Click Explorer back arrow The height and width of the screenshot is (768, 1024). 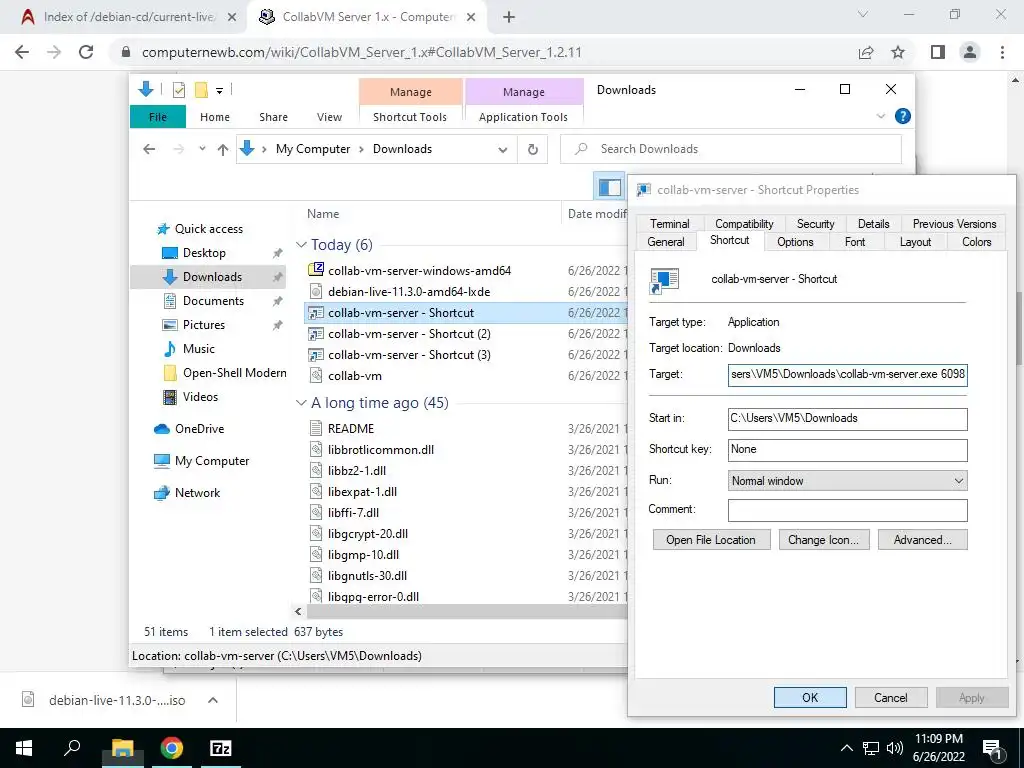point(149,150)
